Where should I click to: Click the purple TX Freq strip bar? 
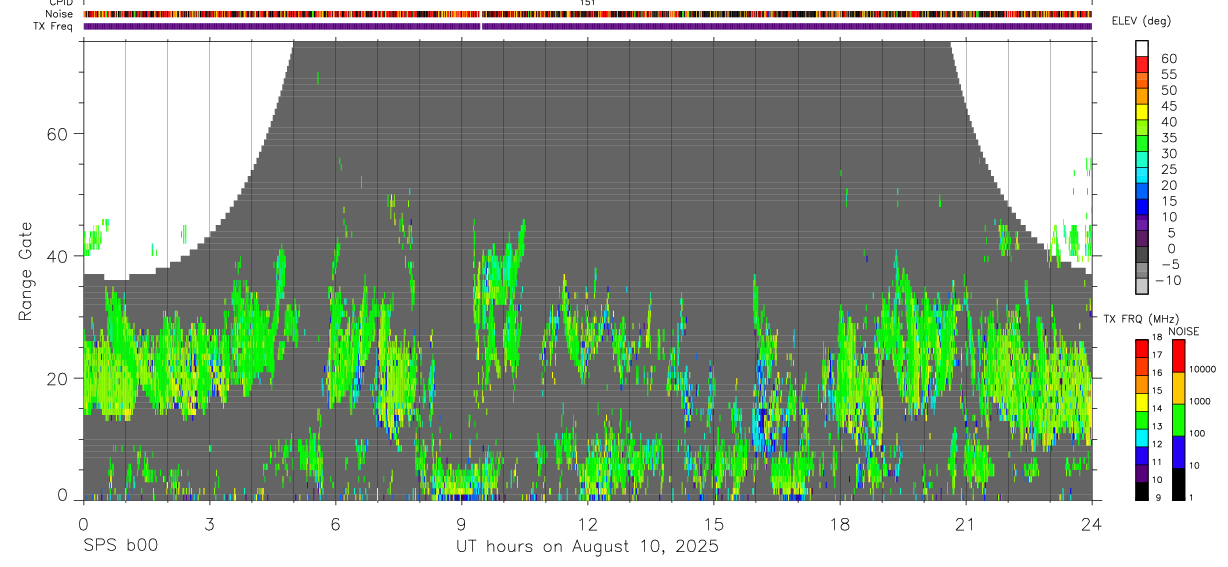pyautogui.click(x=587, y=26)
